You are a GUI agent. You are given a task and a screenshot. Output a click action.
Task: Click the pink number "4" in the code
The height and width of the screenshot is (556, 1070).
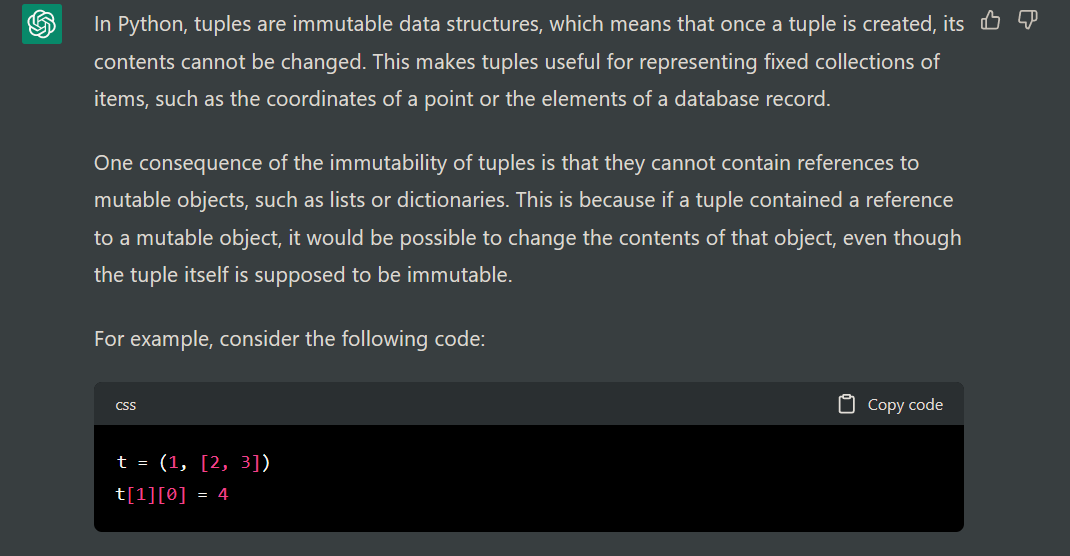223,493
